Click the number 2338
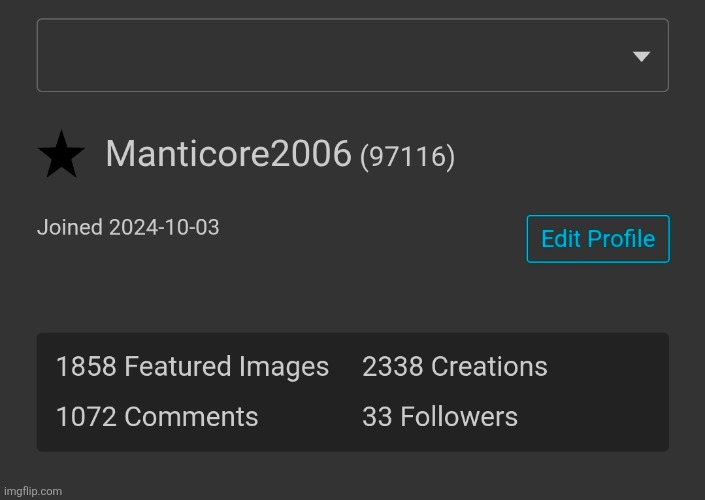 point(392,367)
